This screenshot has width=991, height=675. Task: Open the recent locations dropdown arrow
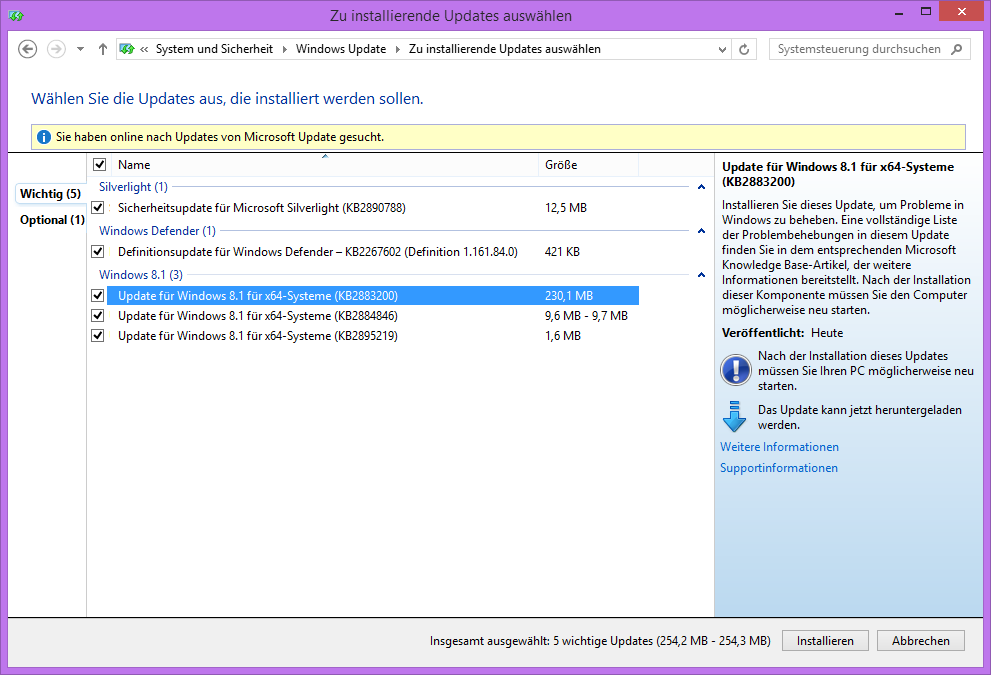80,49
